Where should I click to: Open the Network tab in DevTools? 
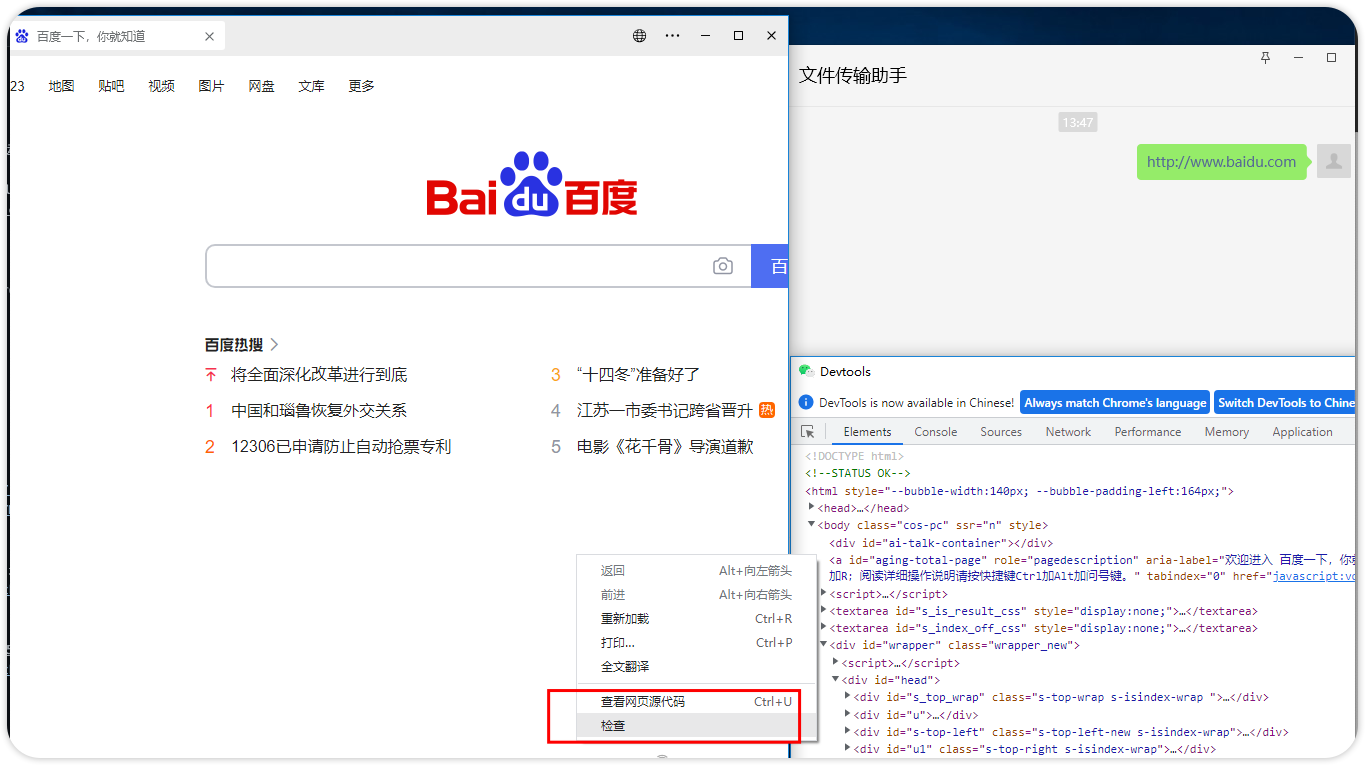[1068, 432]
